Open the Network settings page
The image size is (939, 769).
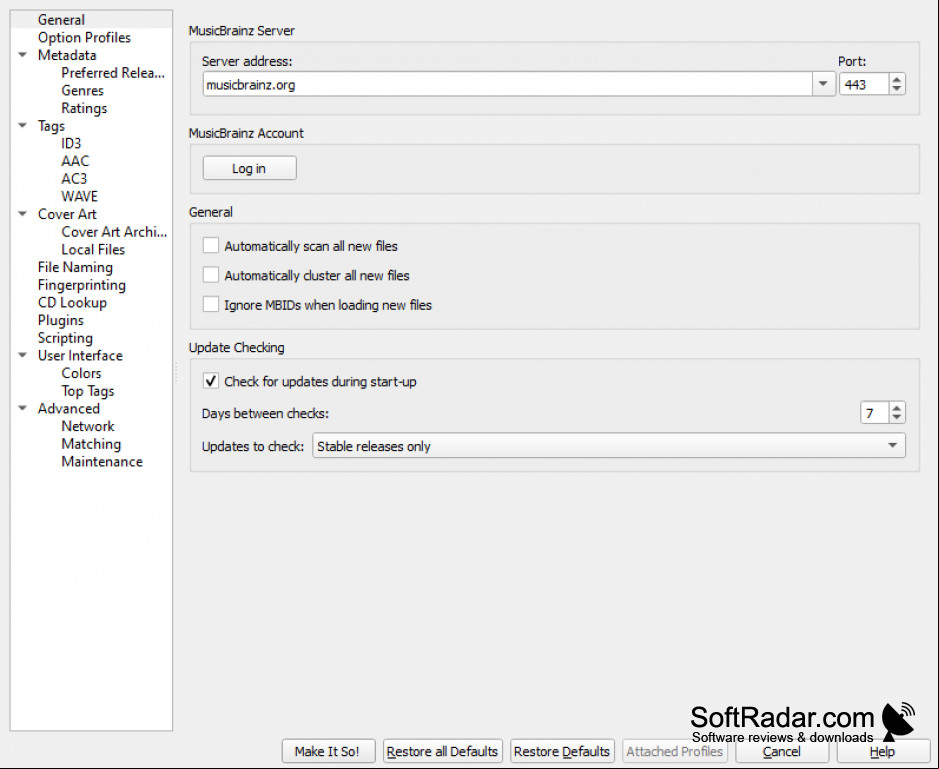click(x=87, y=426)
